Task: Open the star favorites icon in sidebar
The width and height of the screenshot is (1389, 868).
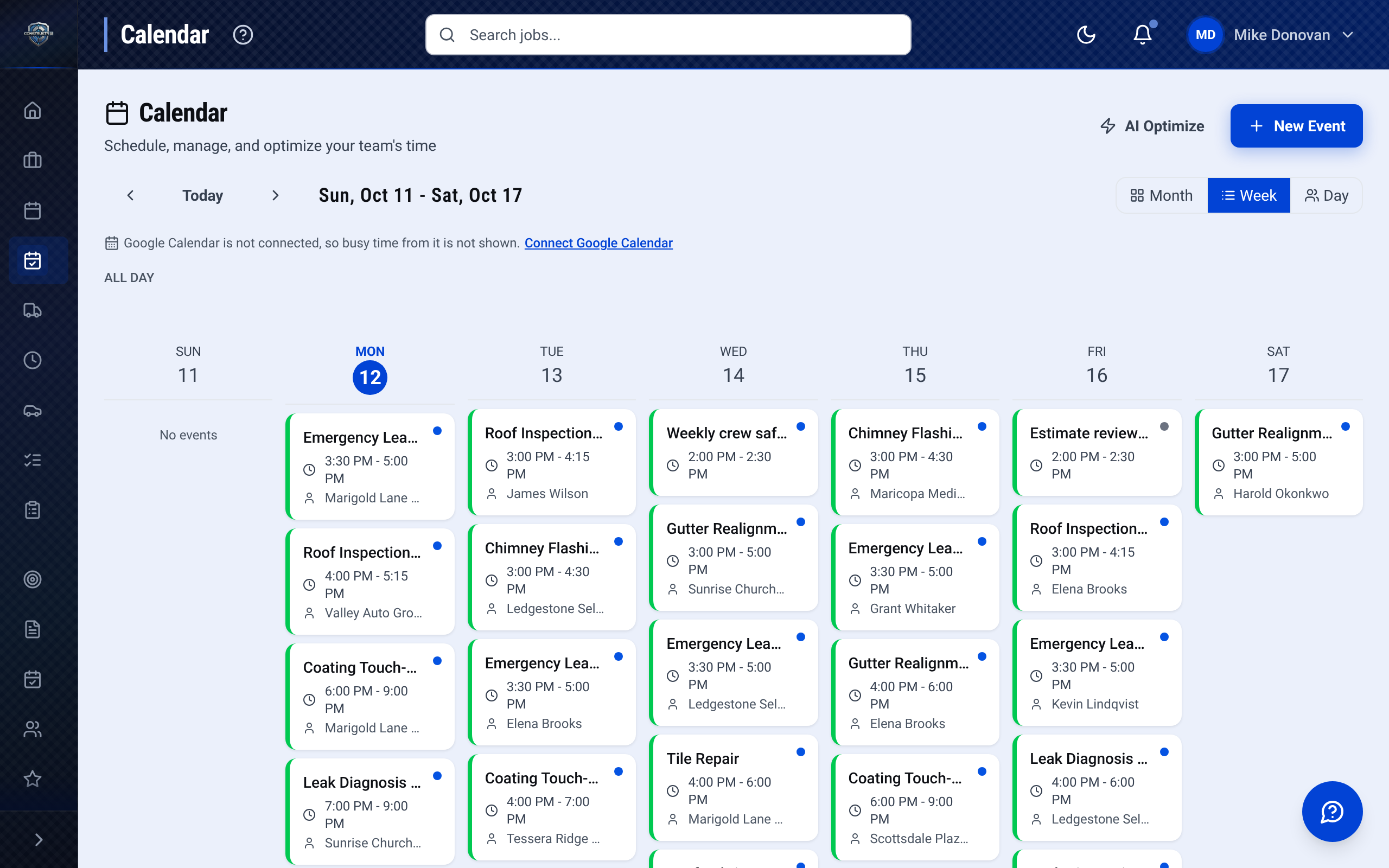Action: [33, 779]
